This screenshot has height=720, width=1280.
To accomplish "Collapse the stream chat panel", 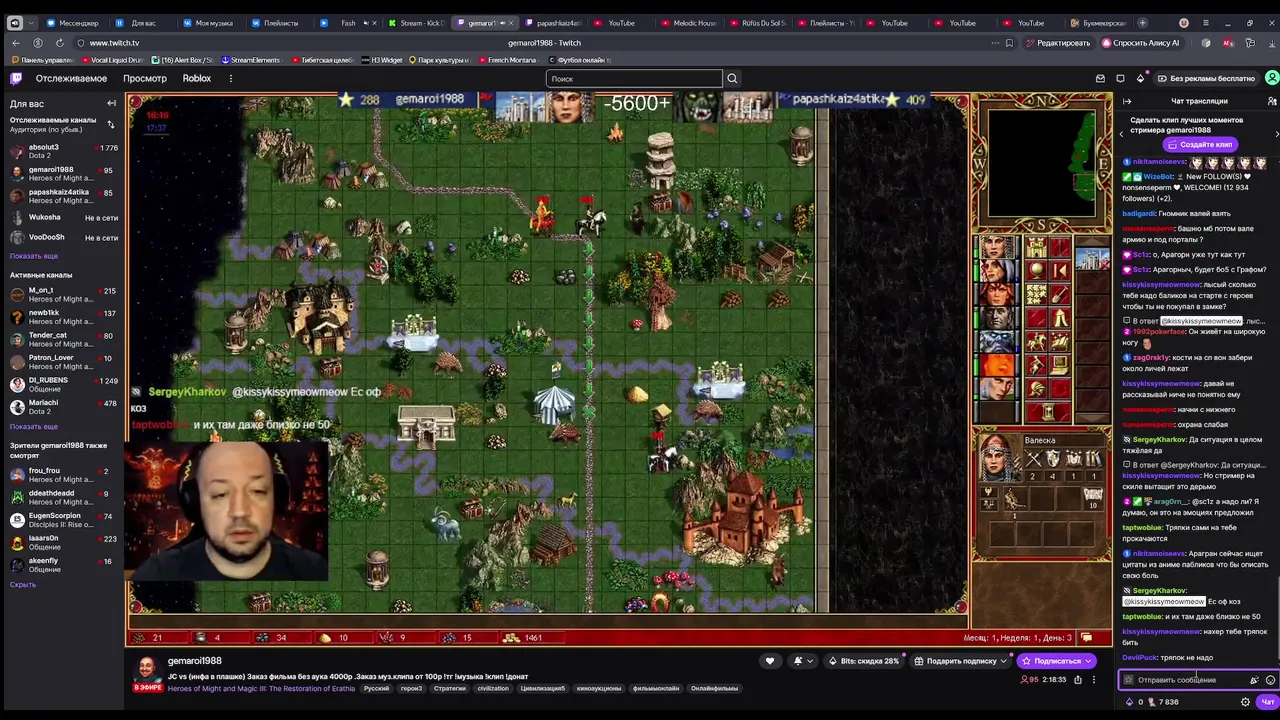I will [1127, 101].
